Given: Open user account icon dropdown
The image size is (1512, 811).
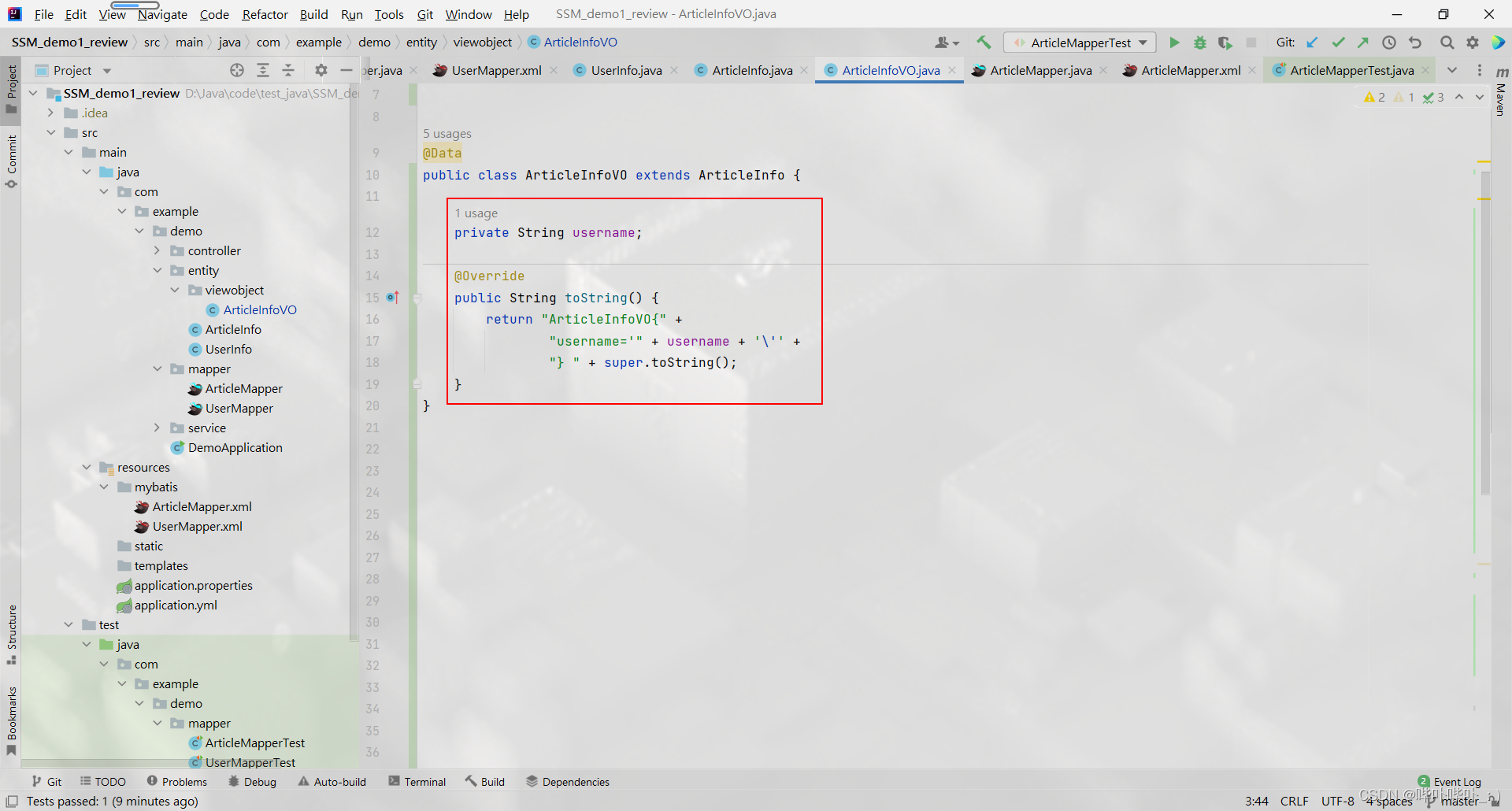Looking at the screenshot, I should (x=947, y=43).
